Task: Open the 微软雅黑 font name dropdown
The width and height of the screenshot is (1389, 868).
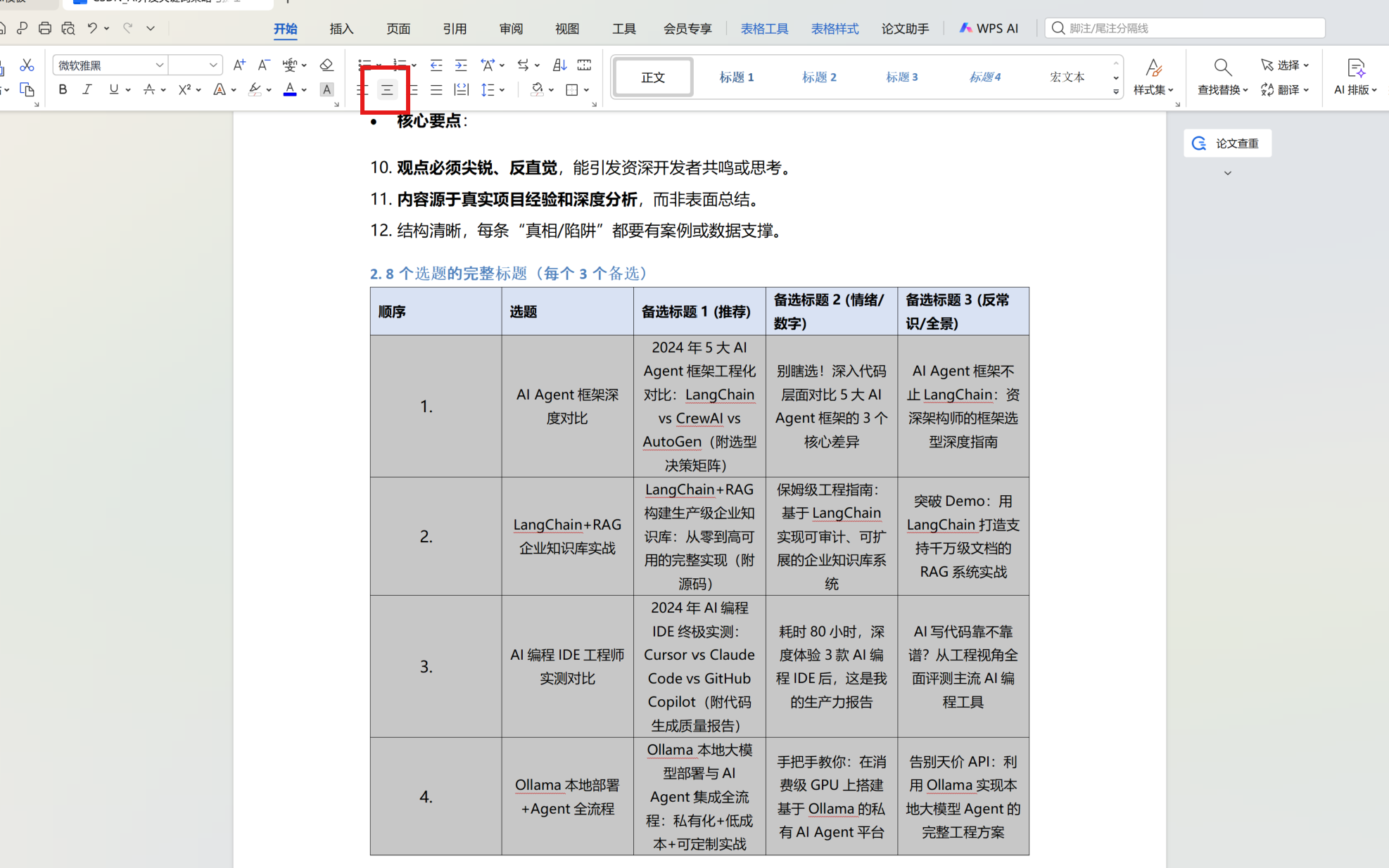Action: pyautogui.click(x=160, y=65)
